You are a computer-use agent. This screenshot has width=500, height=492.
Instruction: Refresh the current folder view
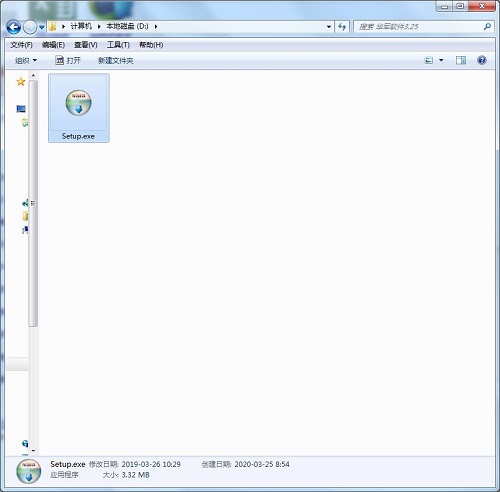point(342,27)
